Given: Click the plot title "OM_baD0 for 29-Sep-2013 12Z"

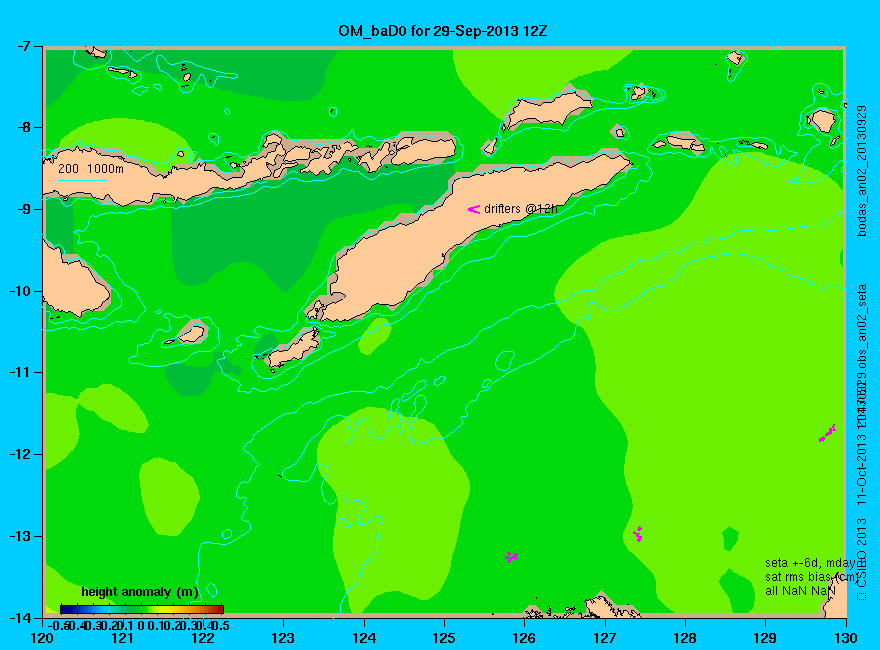Looking at the screenshot, I should click(442, 31).
